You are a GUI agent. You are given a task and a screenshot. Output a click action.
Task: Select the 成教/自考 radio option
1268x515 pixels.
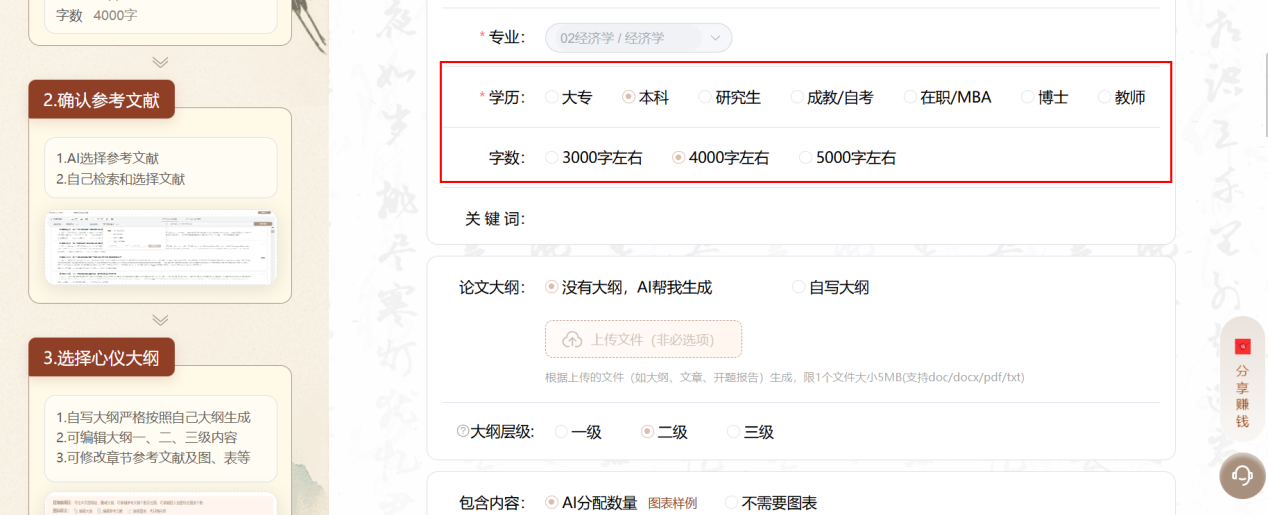click(x=797, y=97)
